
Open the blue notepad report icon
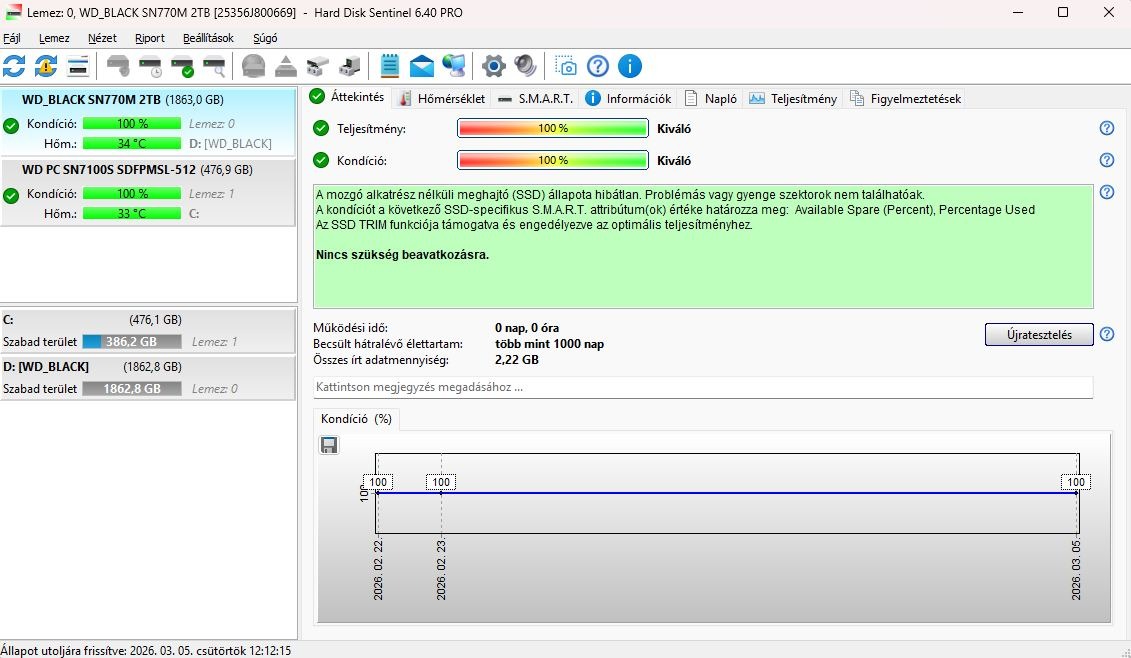(x=390, y=66)
